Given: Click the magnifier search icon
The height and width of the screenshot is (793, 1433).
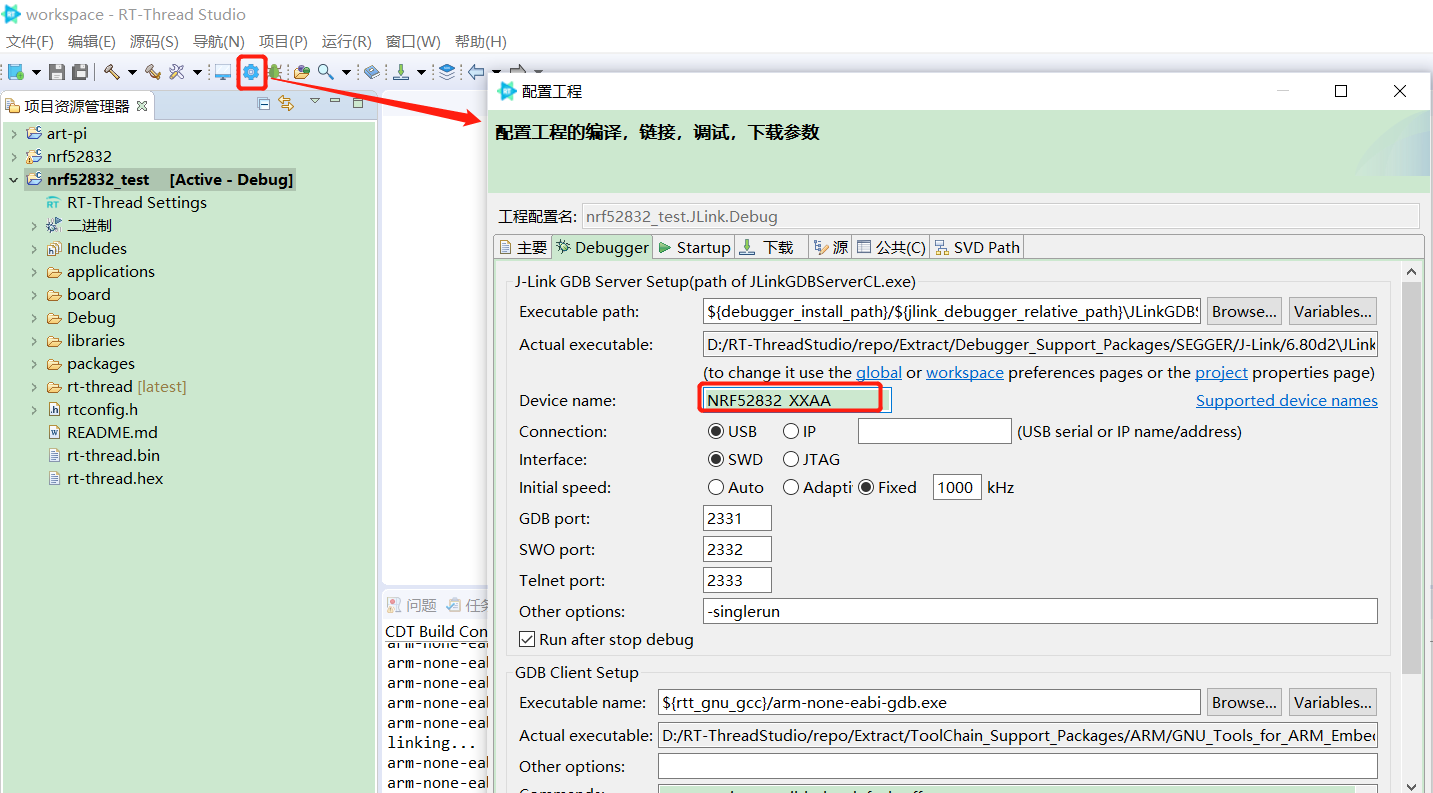Looking at the screenshot, I should [325, 72].
